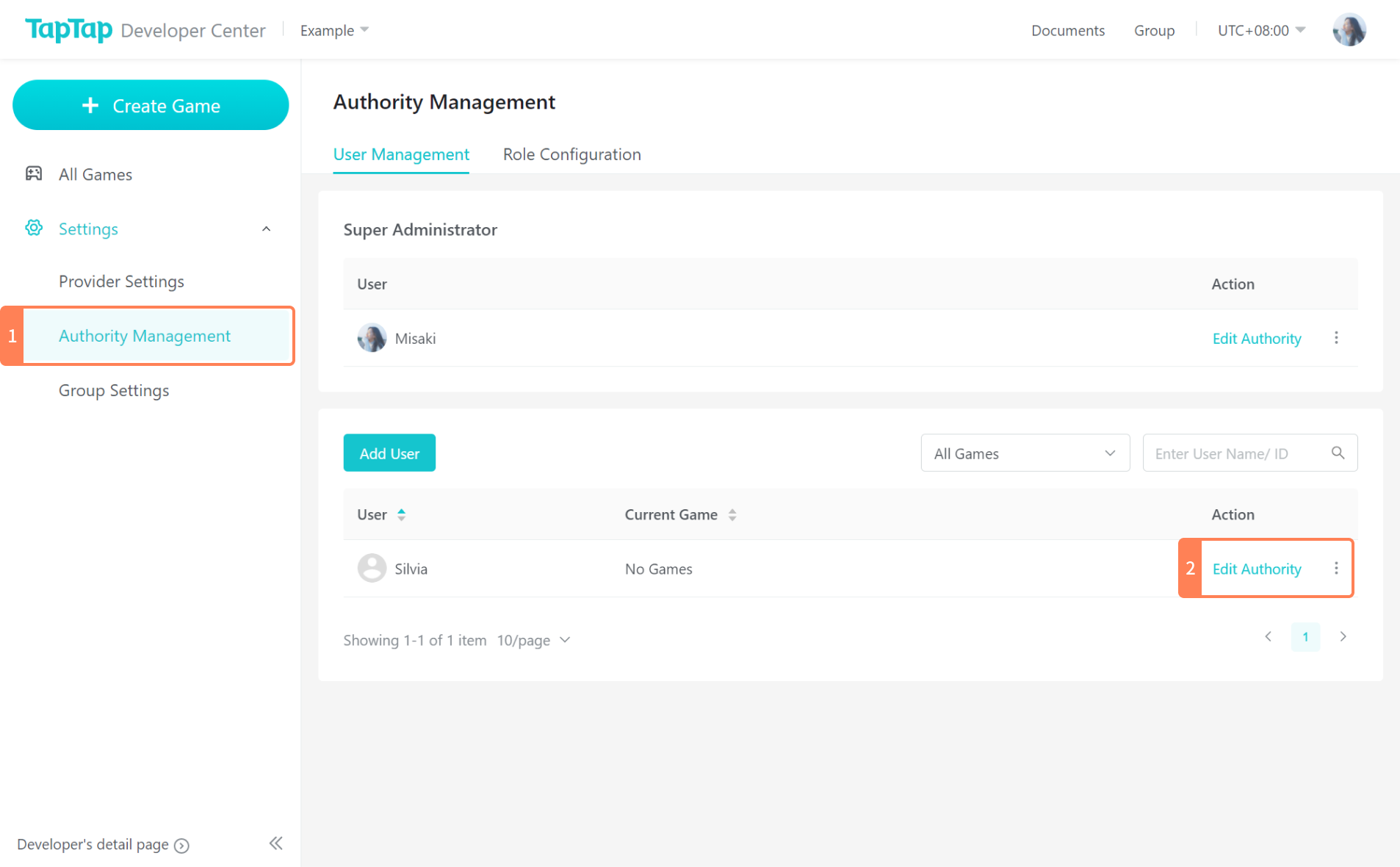Sort the table by Current Game
The image size is (1400, 867).
coord(732,514)
